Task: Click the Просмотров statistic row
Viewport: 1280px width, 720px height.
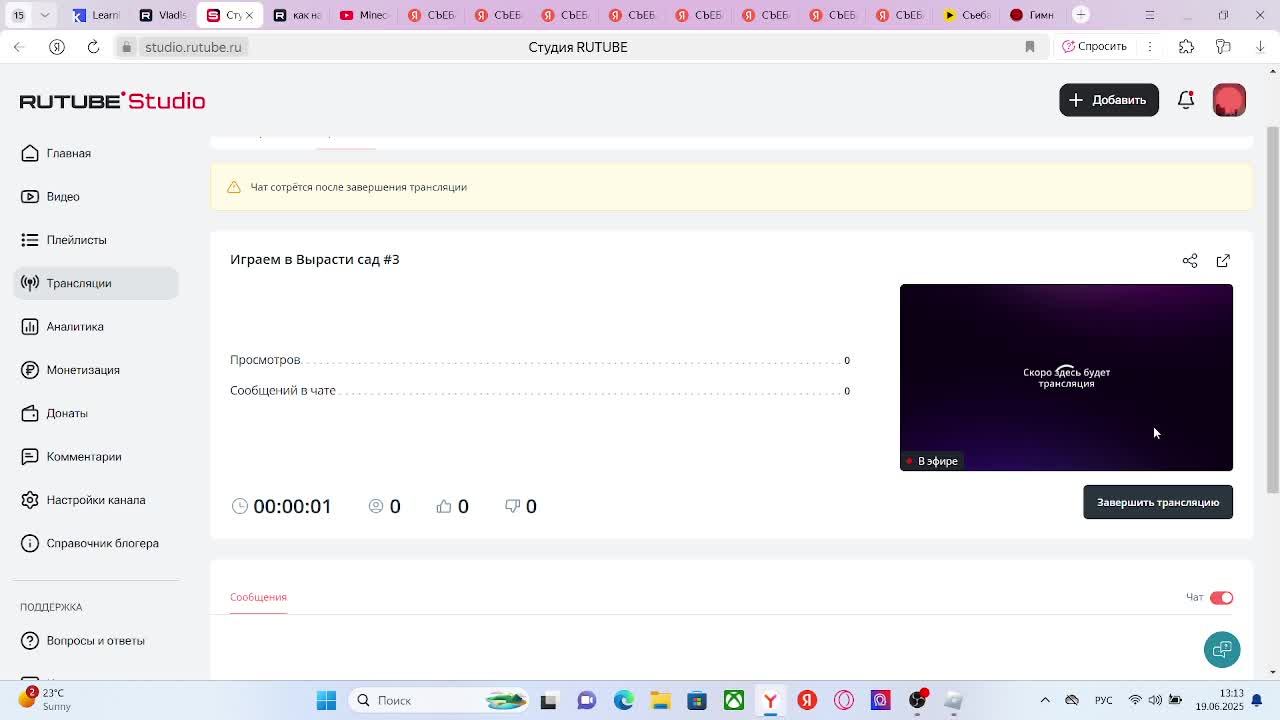Action: coord(540,360)
